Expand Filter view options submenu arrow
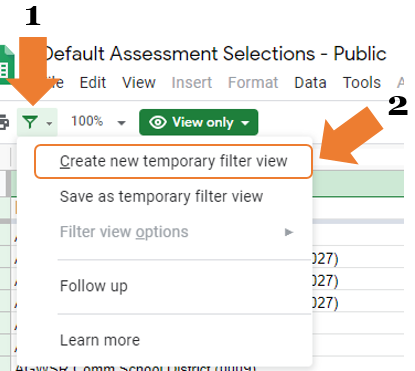 click(289, 232)
